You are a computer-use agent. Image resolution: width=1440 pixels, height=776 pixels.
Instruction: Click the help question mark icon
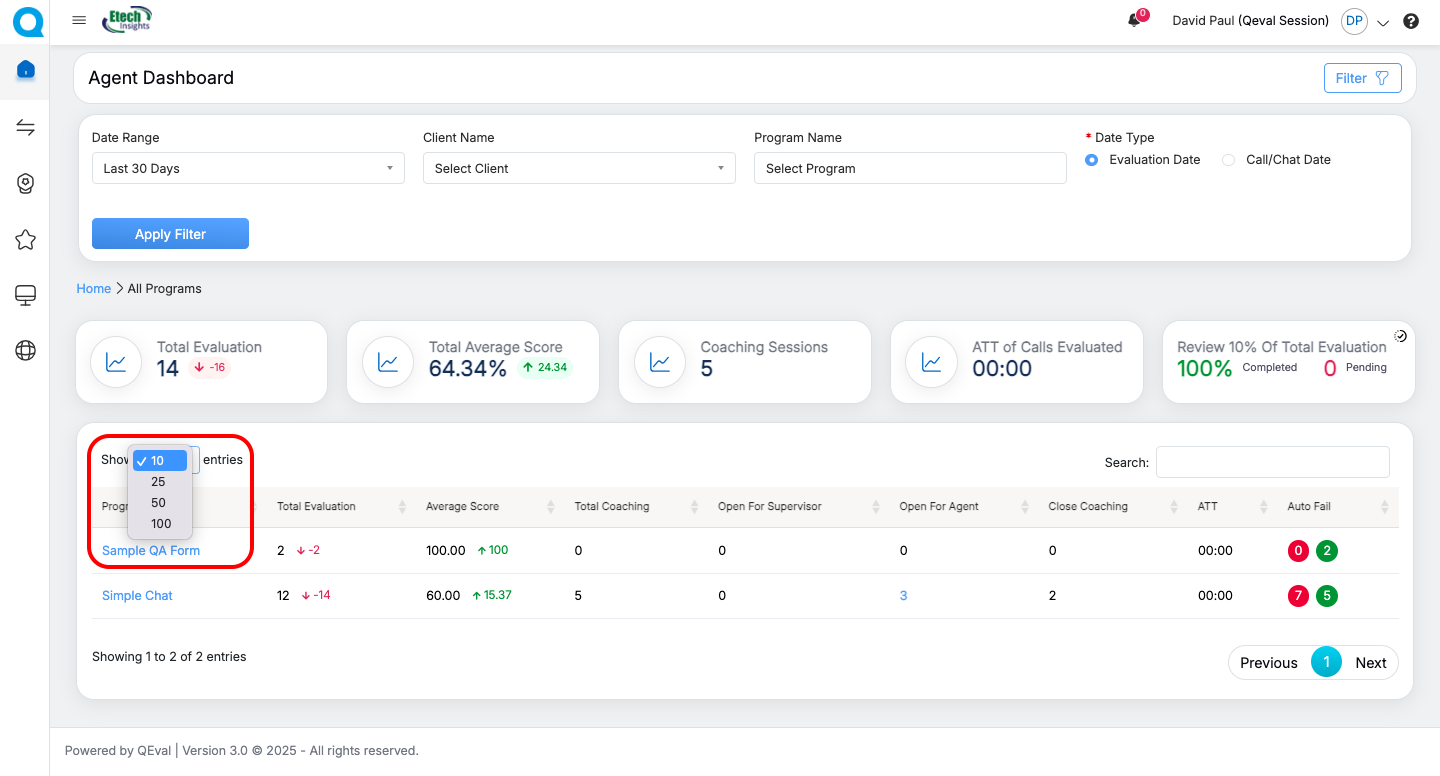tap(1411, 21)
